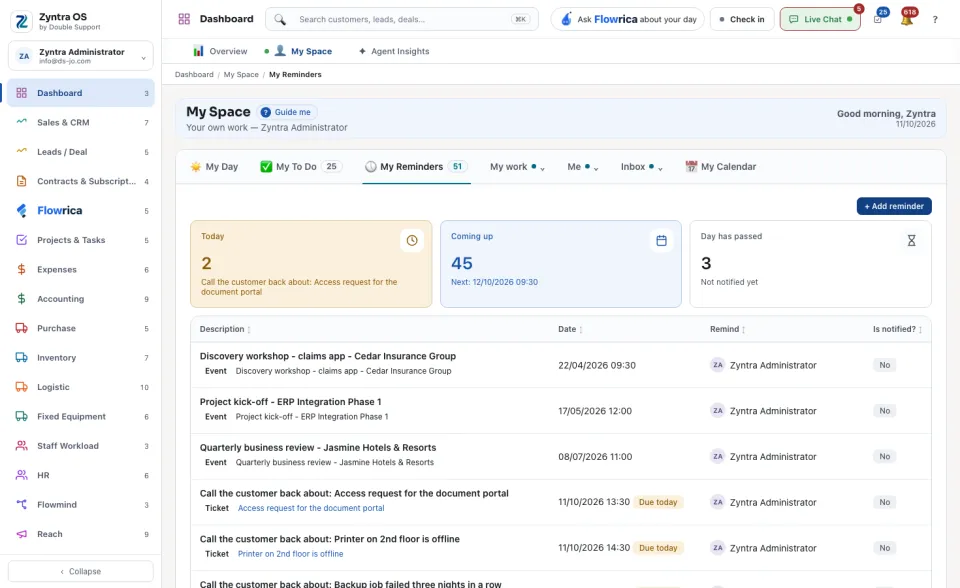
Task: Open Projects & Tasks sidebar icon
Action: (x=21, y=240)
